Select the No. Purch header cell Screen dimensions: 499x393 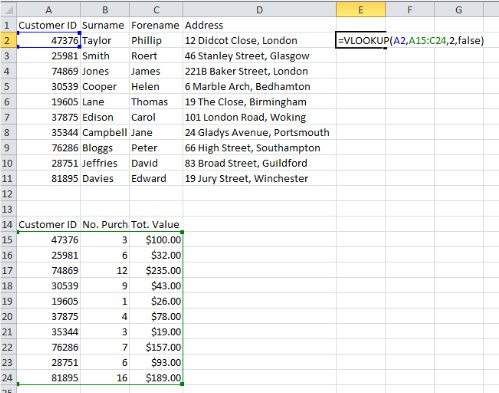tap(105, 224)
